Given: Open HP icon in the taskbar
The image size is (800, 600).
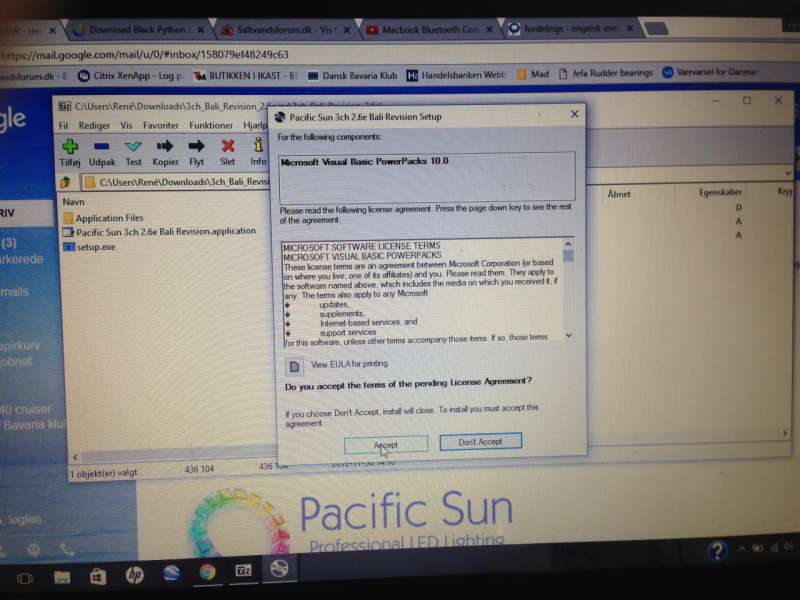Looking at the screenshot, I should [134, 574].
